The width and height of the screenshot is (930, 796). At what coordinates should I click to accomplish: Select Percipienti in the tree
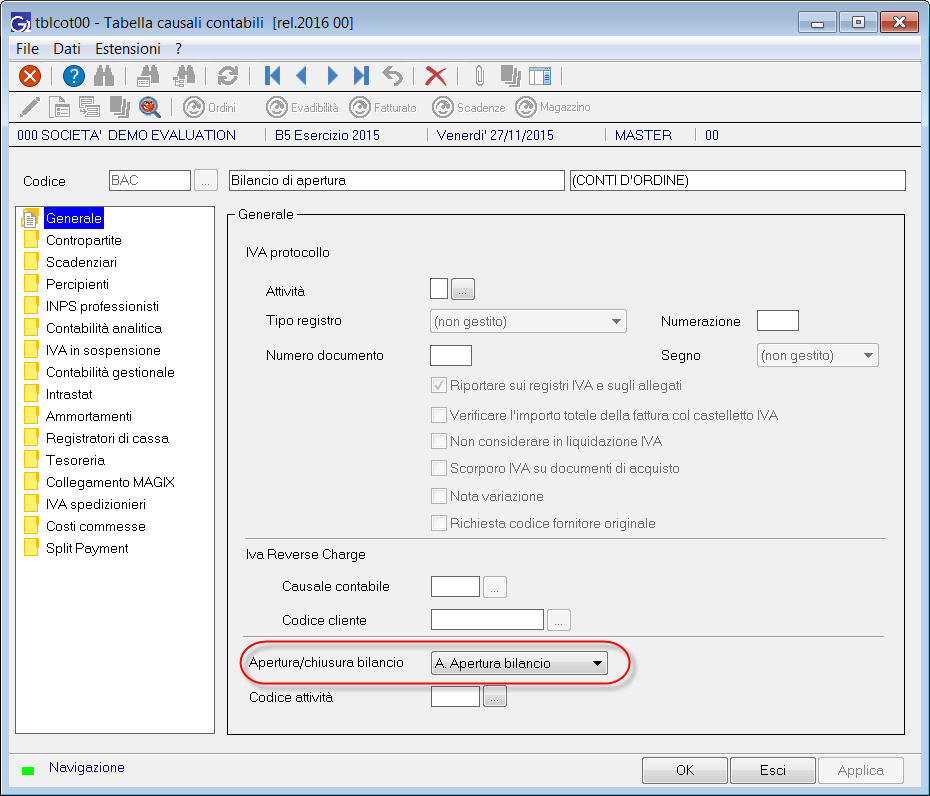[77, 284]
